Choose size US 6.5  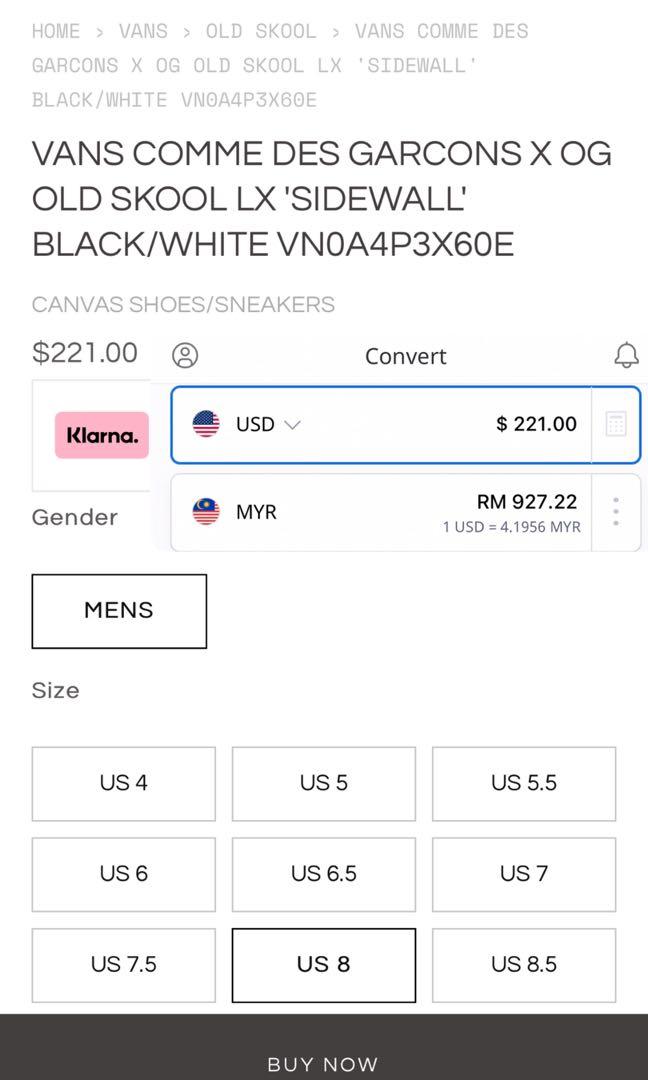[324, 874]
